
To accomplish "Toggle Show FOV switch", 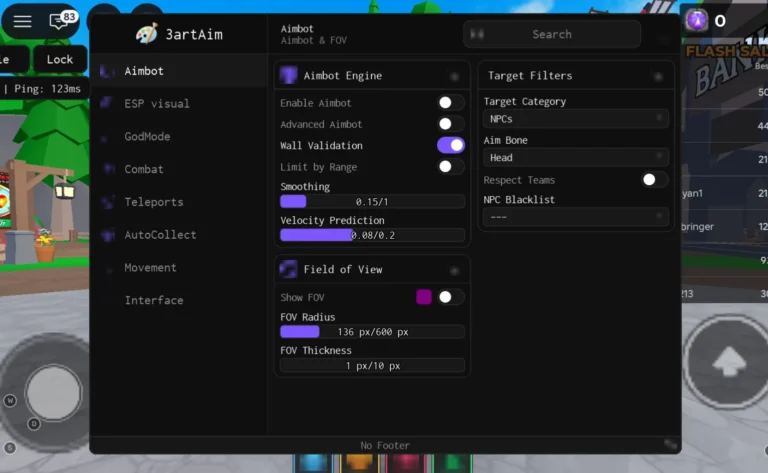I will 450,297.
